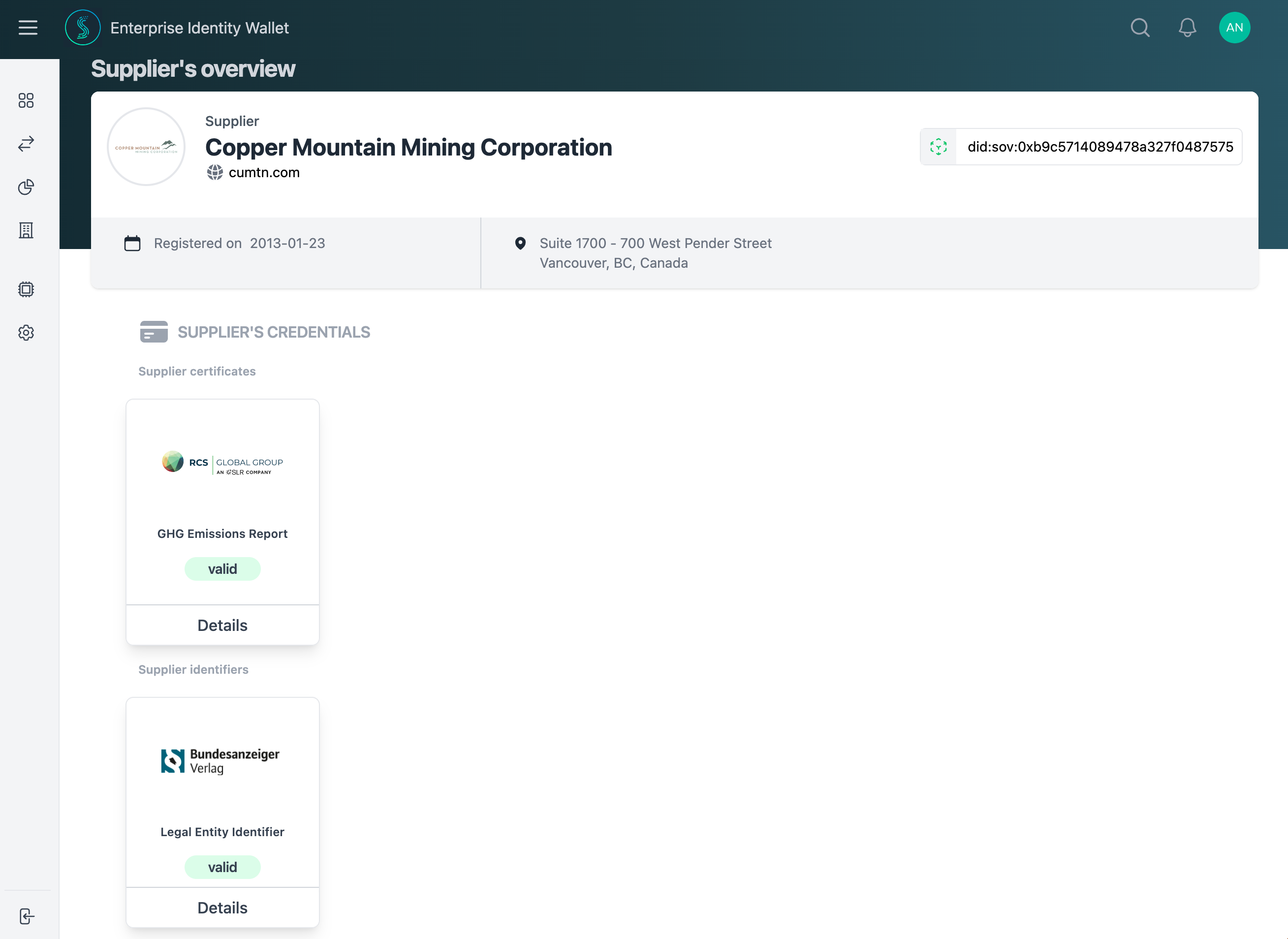
Task: Click the valid badge on GHG Emissions Report
Action: tap(222, 568)
